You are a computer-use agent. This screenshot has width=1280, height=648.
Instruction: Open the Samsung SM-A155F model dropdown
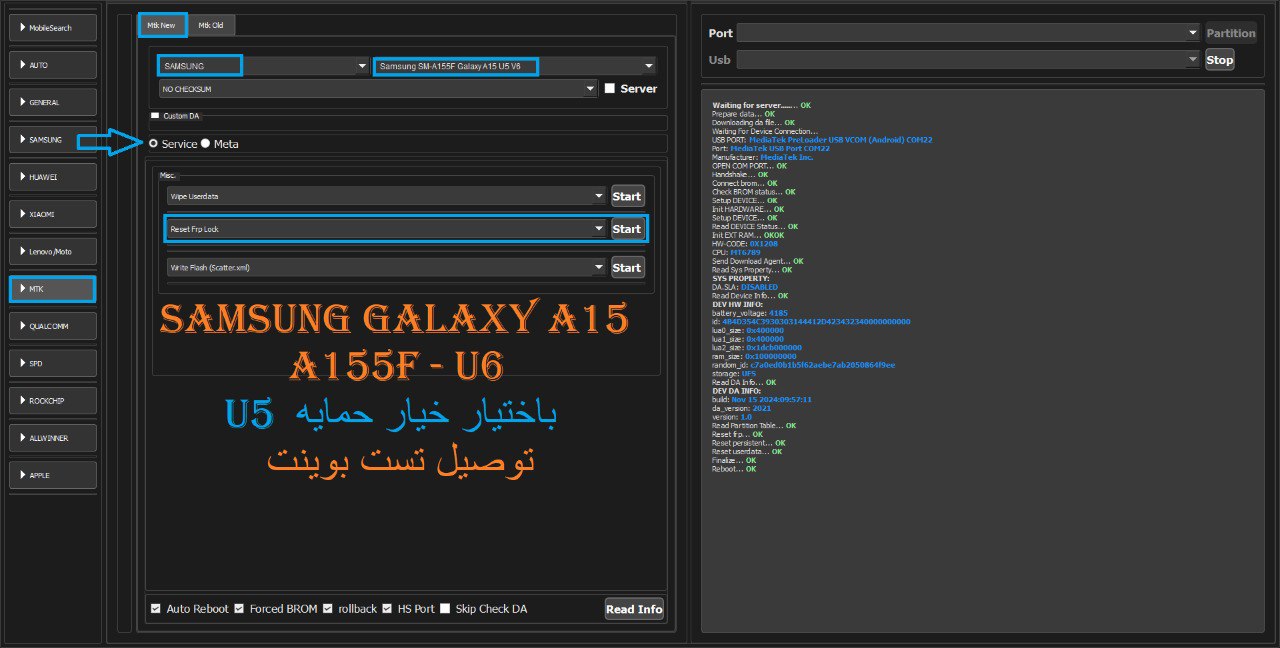point(515,66)
